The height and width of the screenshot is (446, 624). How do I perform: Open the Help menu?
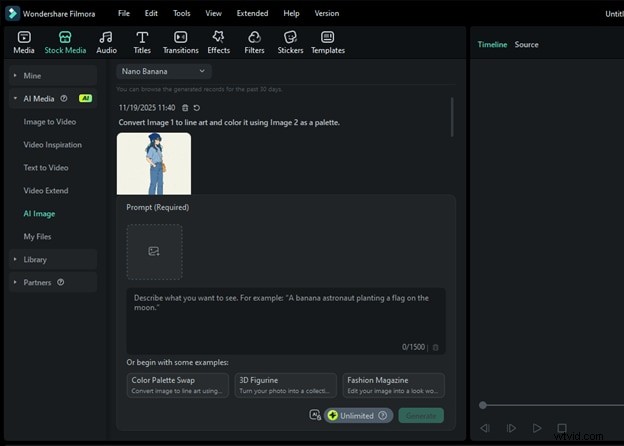point(291,14)
